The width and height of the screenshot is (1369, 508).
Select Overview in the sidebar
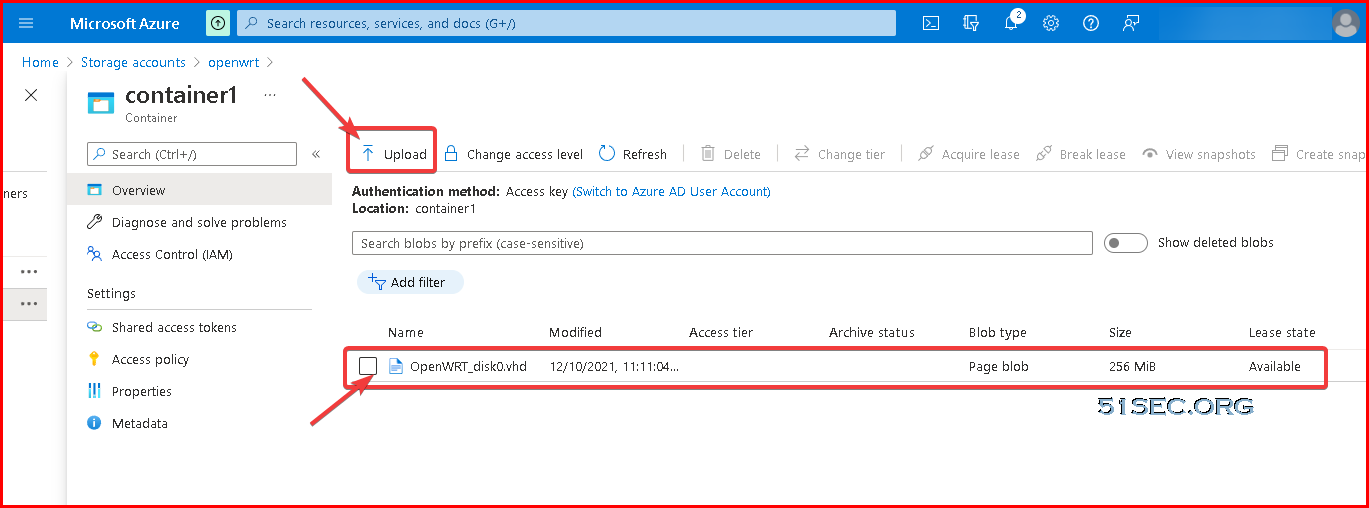[199, 190]
